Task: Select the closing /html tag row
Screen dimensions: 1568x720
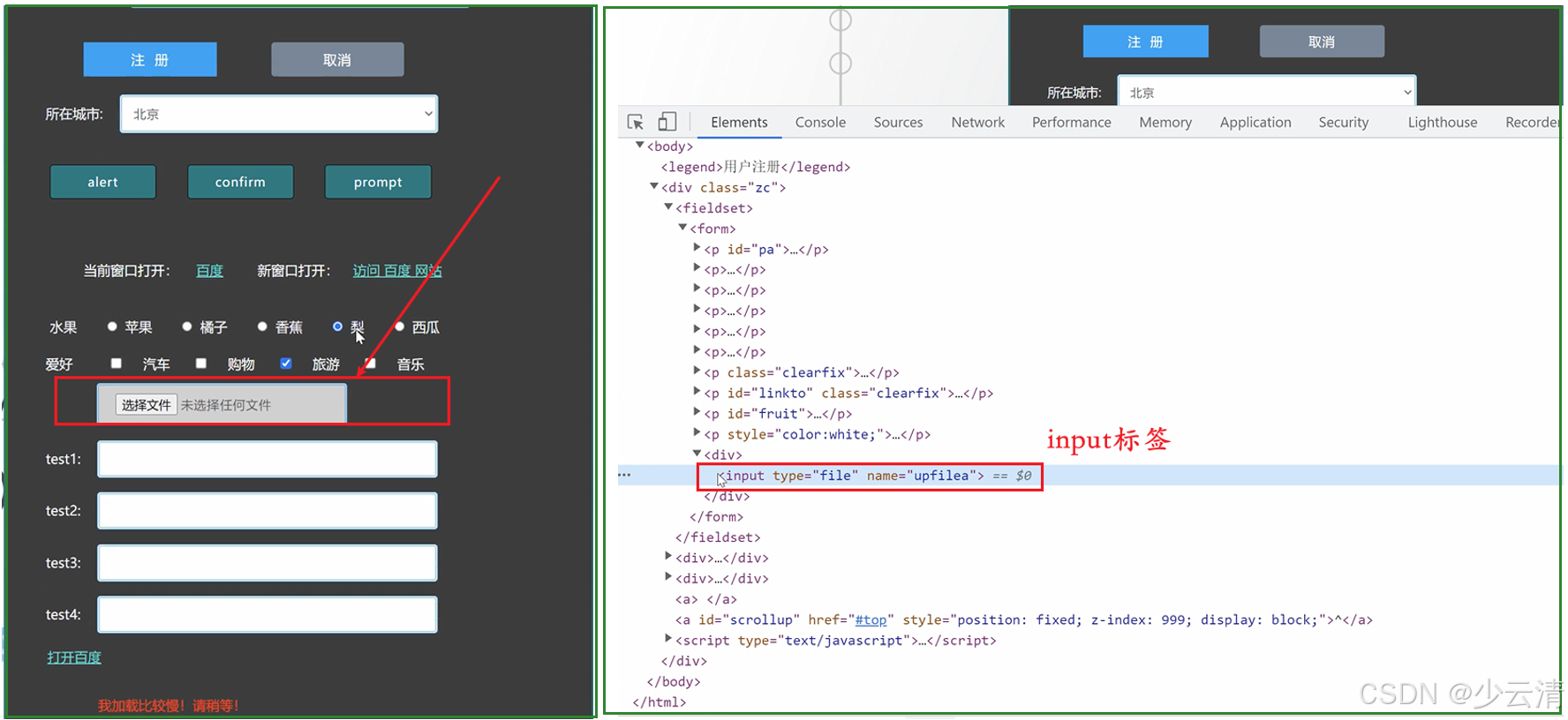Action: [x=660, y=701]
